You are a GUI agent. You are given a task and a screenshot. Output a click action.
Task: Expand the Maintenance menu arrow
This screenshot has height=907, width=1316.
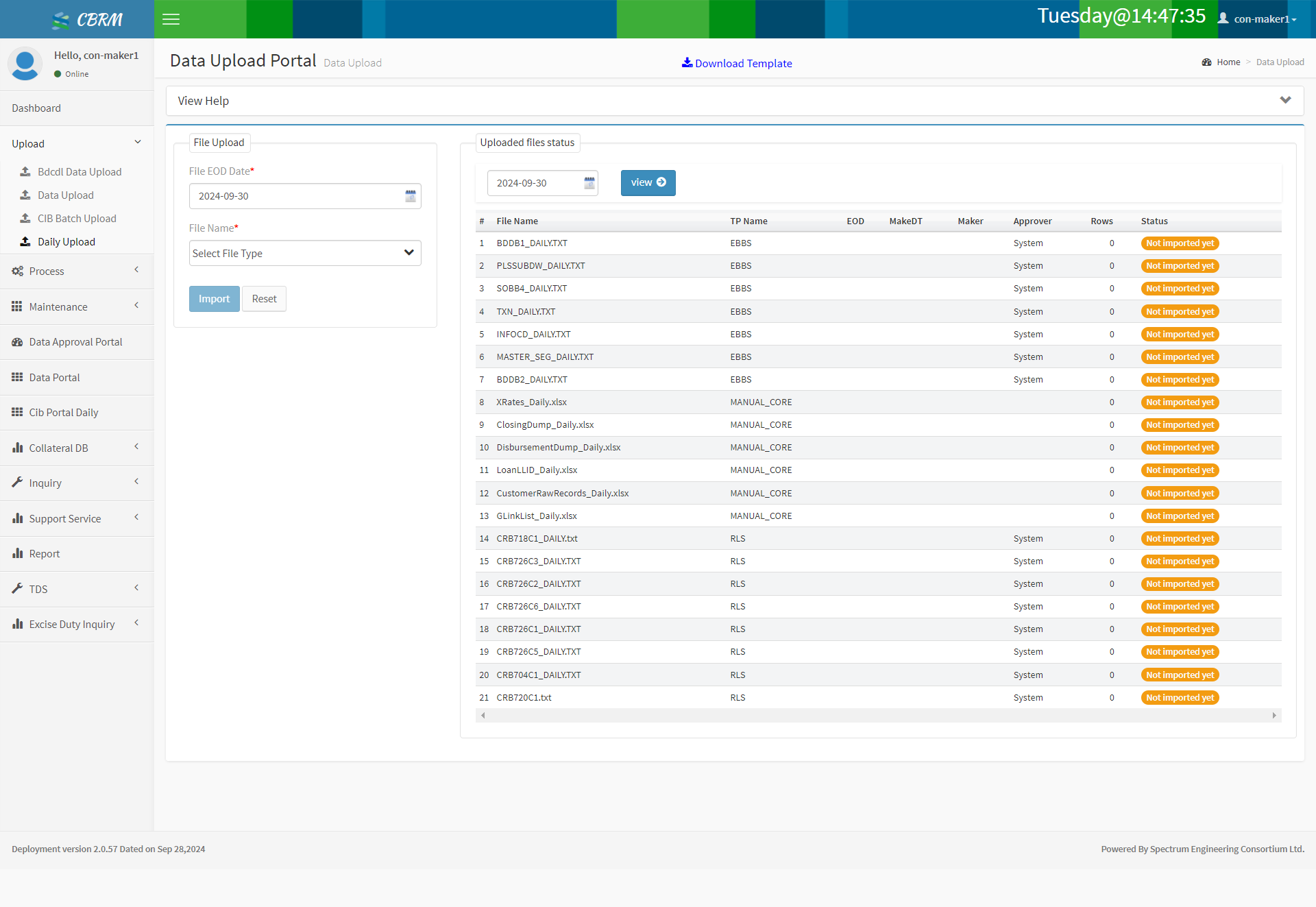pyautogui.click(x=136, y=305)
